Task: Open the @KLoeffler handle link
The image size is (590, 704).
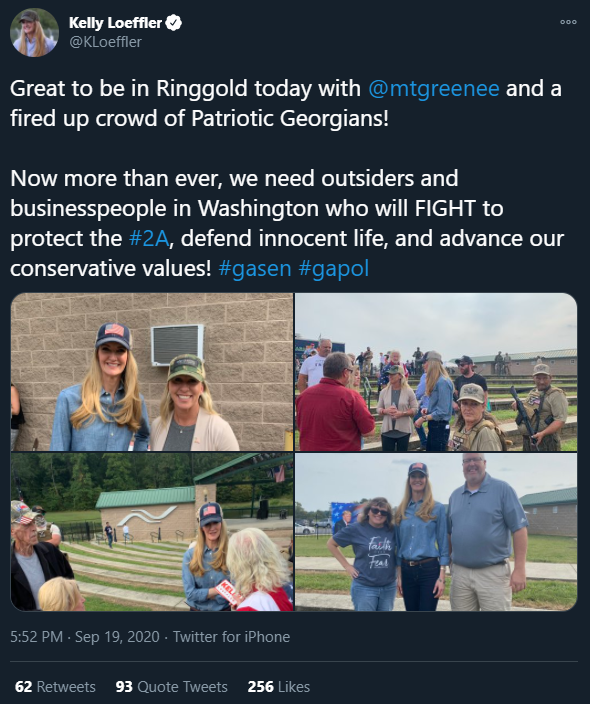Action: pyautogui.click(x=106, y=42)
